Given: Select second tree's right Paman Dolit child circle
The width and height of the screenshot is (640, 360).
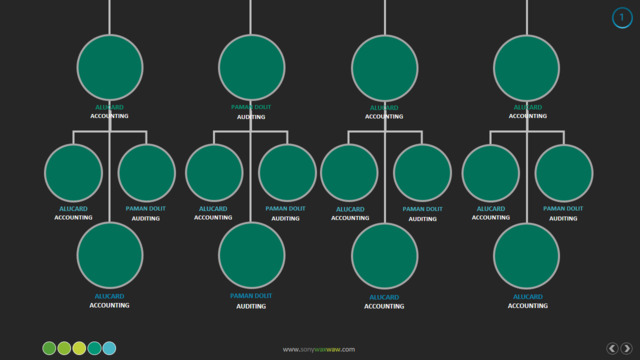Looking at the screenshot, I should [287, 173].
